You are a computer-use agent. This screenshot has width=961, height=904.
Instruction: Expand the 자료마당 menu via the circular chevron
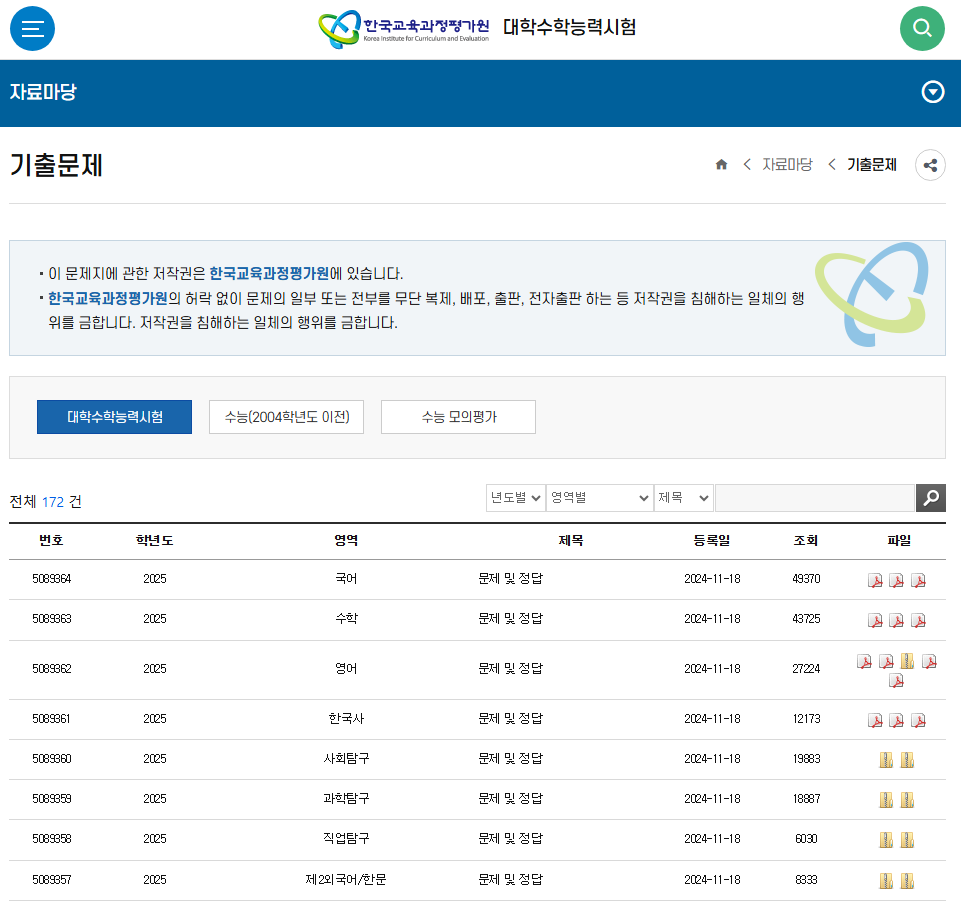932,92
